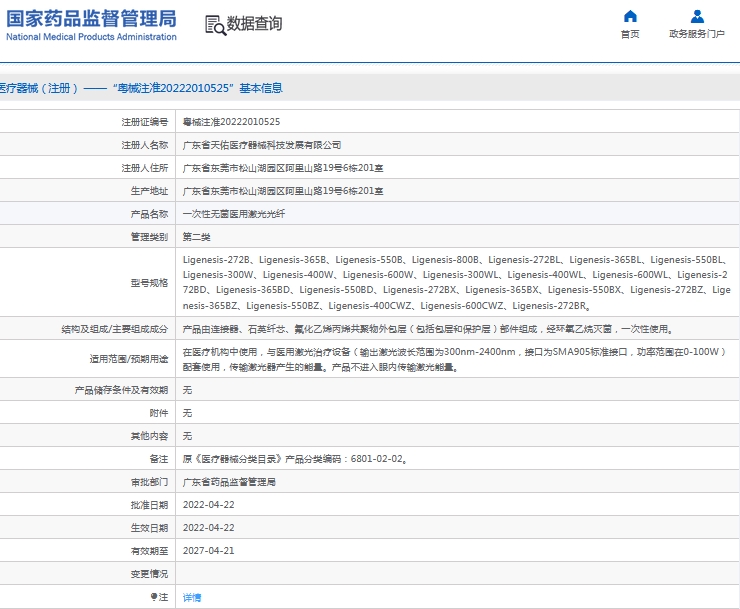
Task: Click the 政务服务门户 text label
Action: pos(697,34)
